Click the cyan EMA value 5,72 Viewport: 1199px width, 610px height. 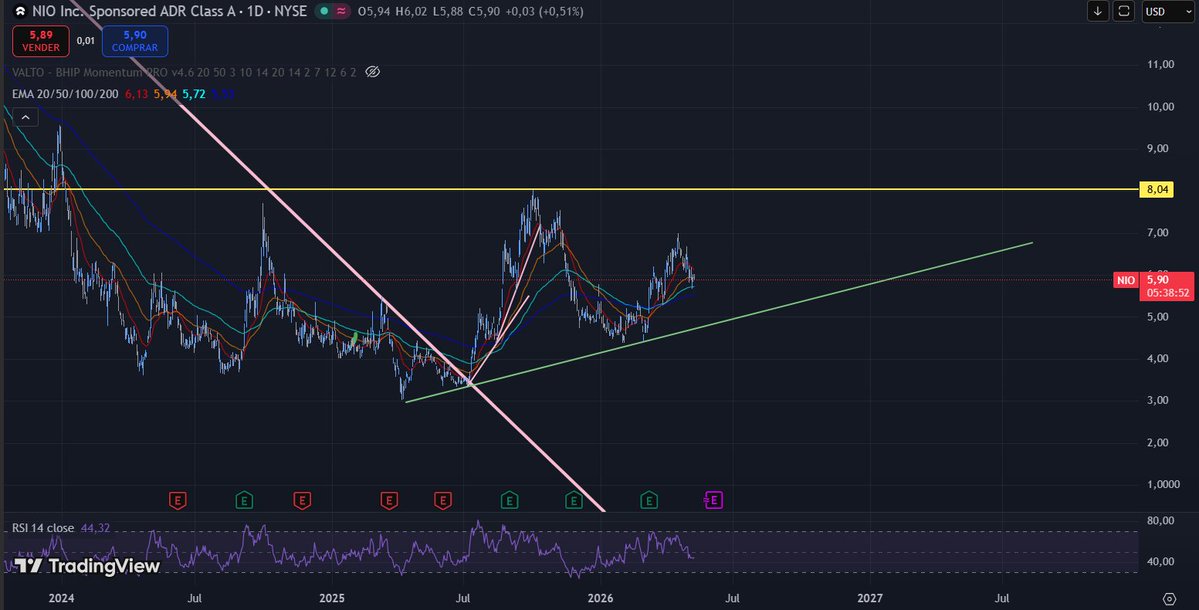(193, 94)
